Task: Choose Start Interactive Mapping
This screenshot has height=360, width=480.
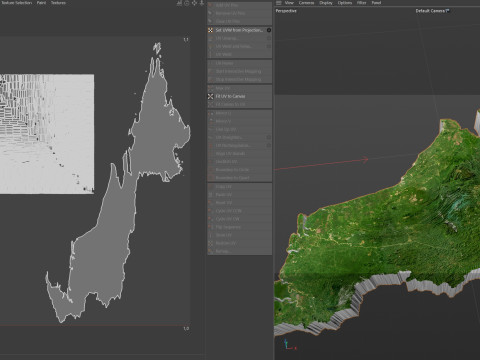Action: 239,71
